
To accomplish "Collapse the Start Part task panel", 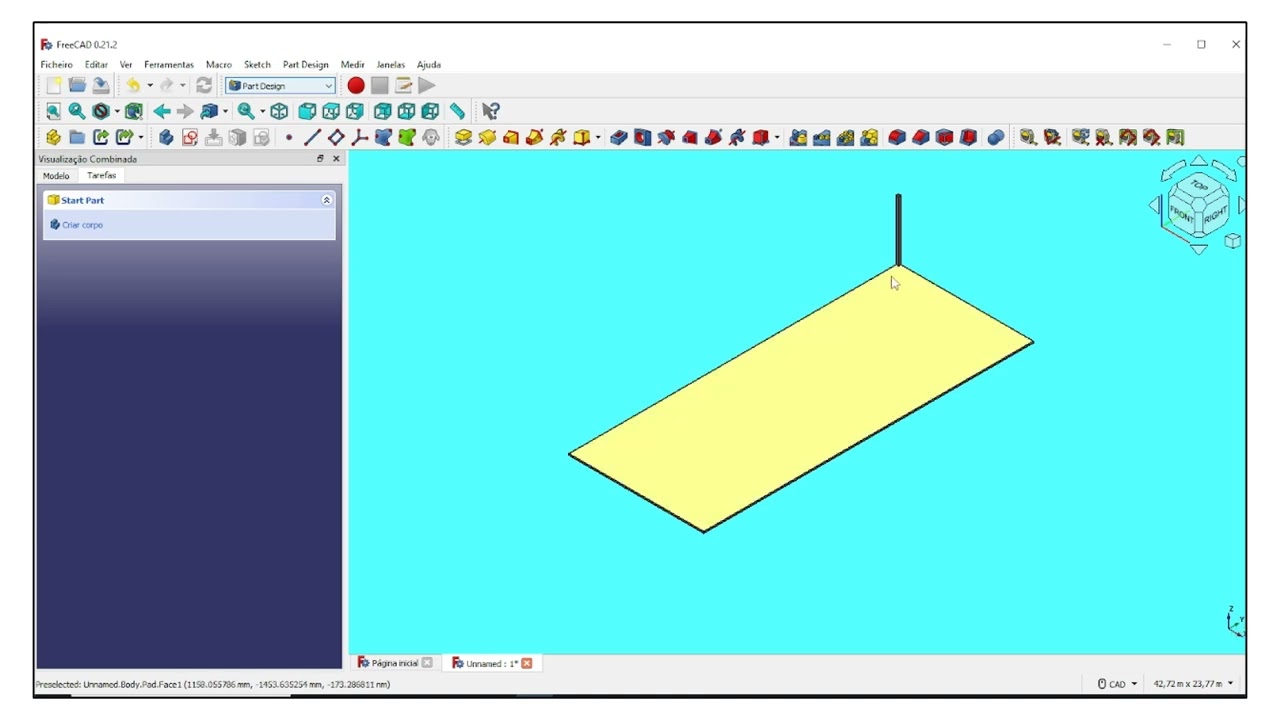I will click(x=326, y=200).
